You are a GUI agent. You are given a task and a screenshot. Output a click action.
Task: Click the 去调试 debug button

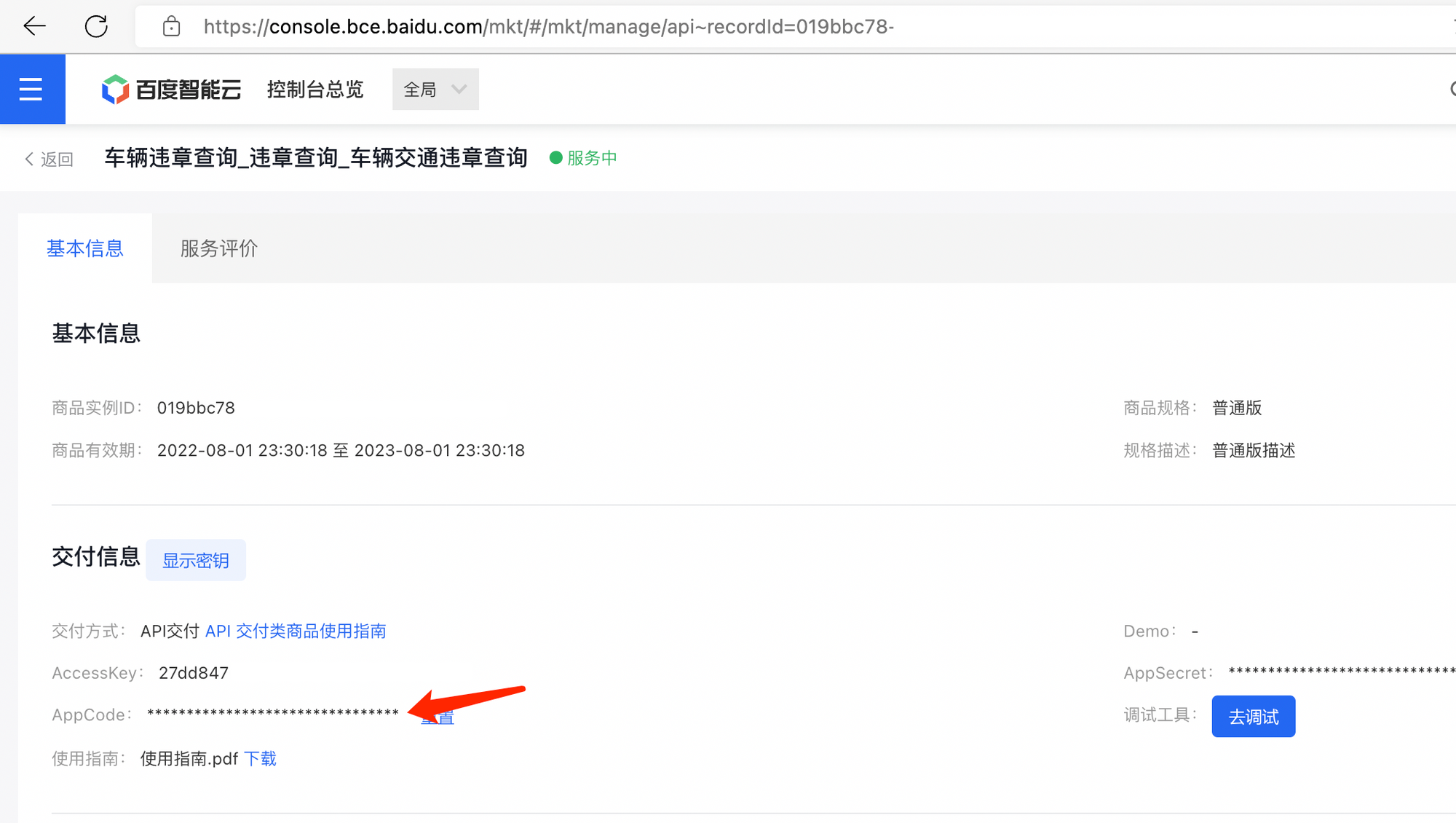tap(1253, 717)
